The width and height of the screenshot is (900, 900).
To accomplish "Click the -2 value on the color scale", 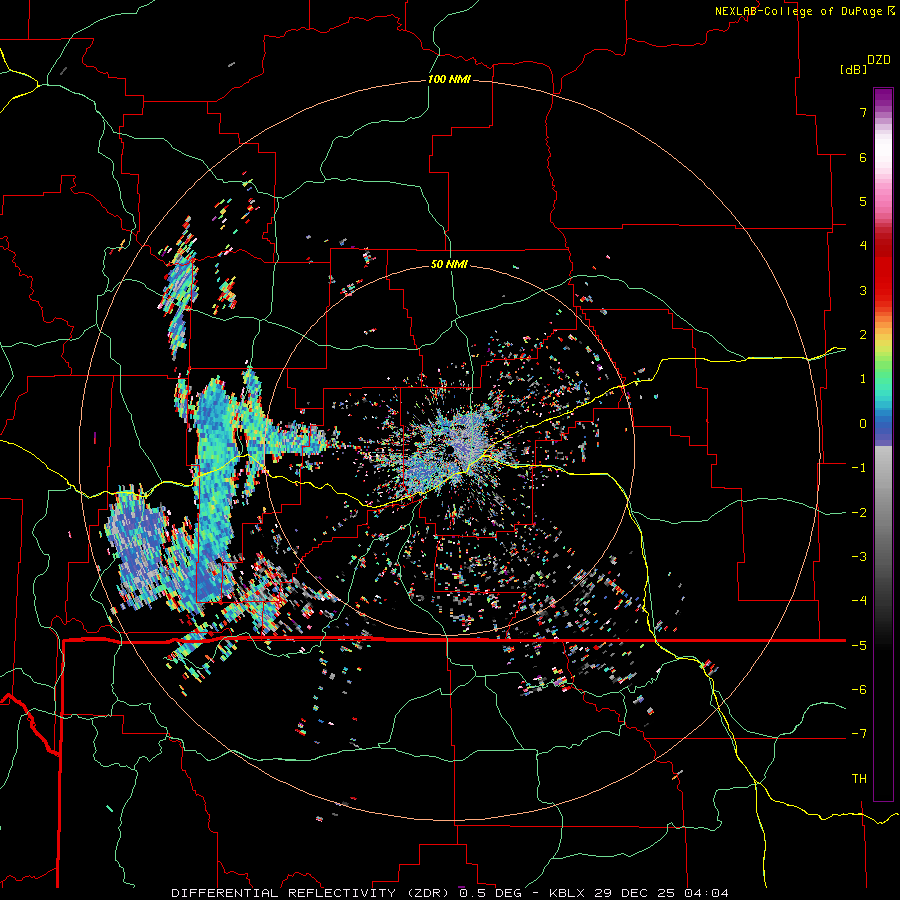I will coord(859,513).
